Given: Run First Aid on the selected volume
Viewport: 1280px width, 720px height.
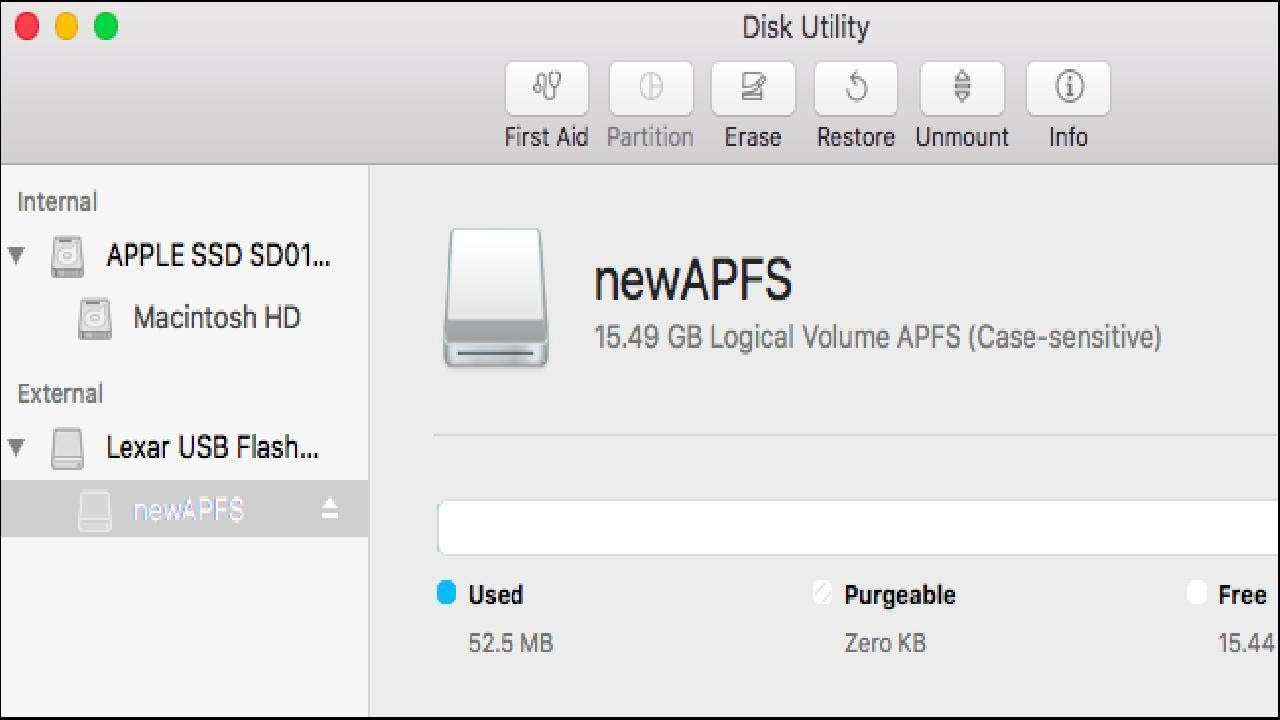Looking at the screenshot, I should 546,89.
